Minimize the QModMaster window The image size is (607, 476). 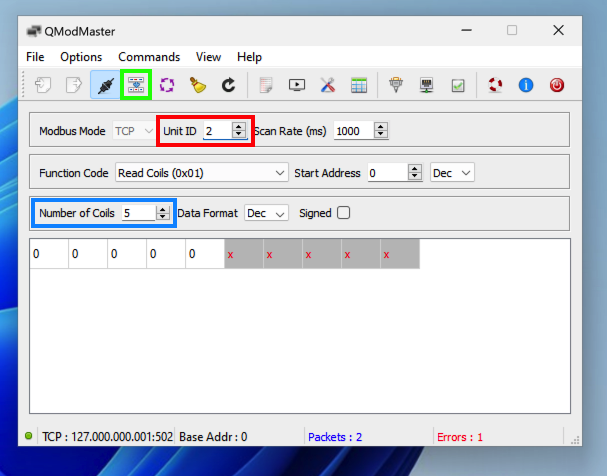tap(466, 30)
